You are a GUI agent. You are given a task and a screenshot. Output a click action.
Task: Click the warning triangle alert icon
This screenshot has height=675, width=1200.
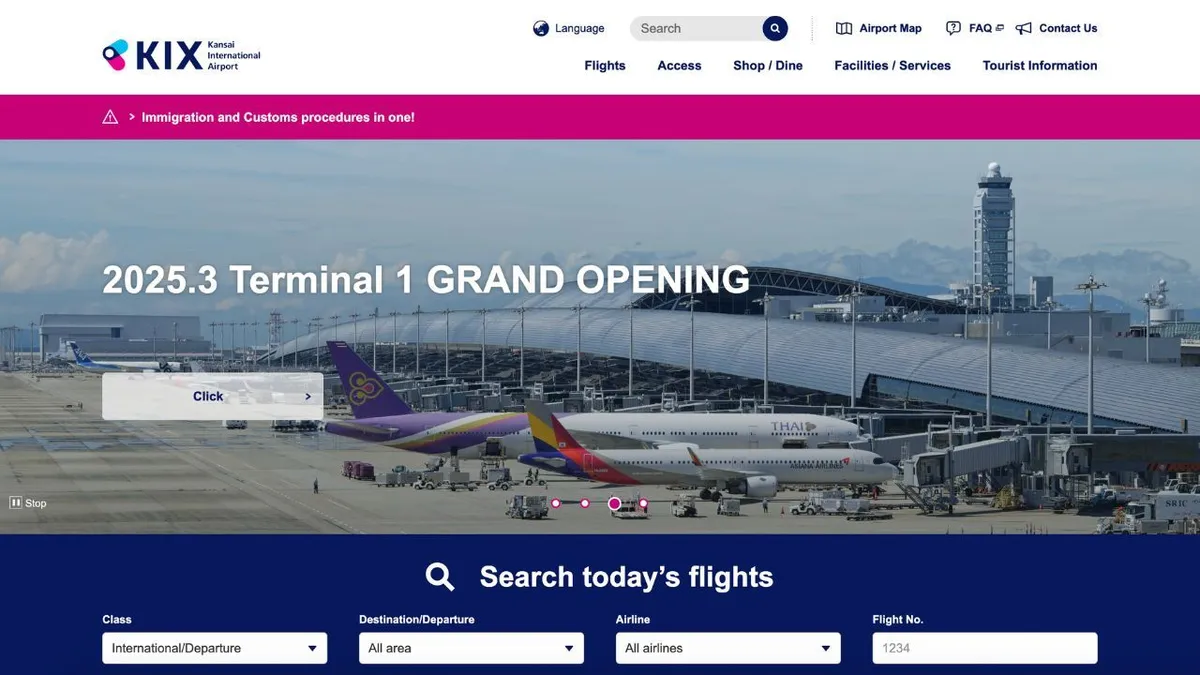[110, 117]
